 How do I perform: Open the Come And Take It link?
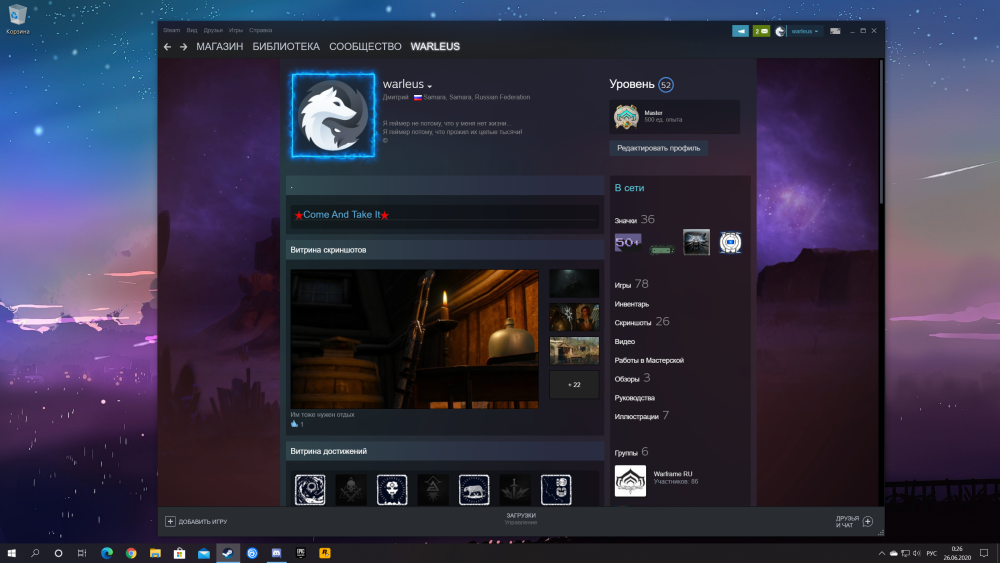tap(342, 215)
